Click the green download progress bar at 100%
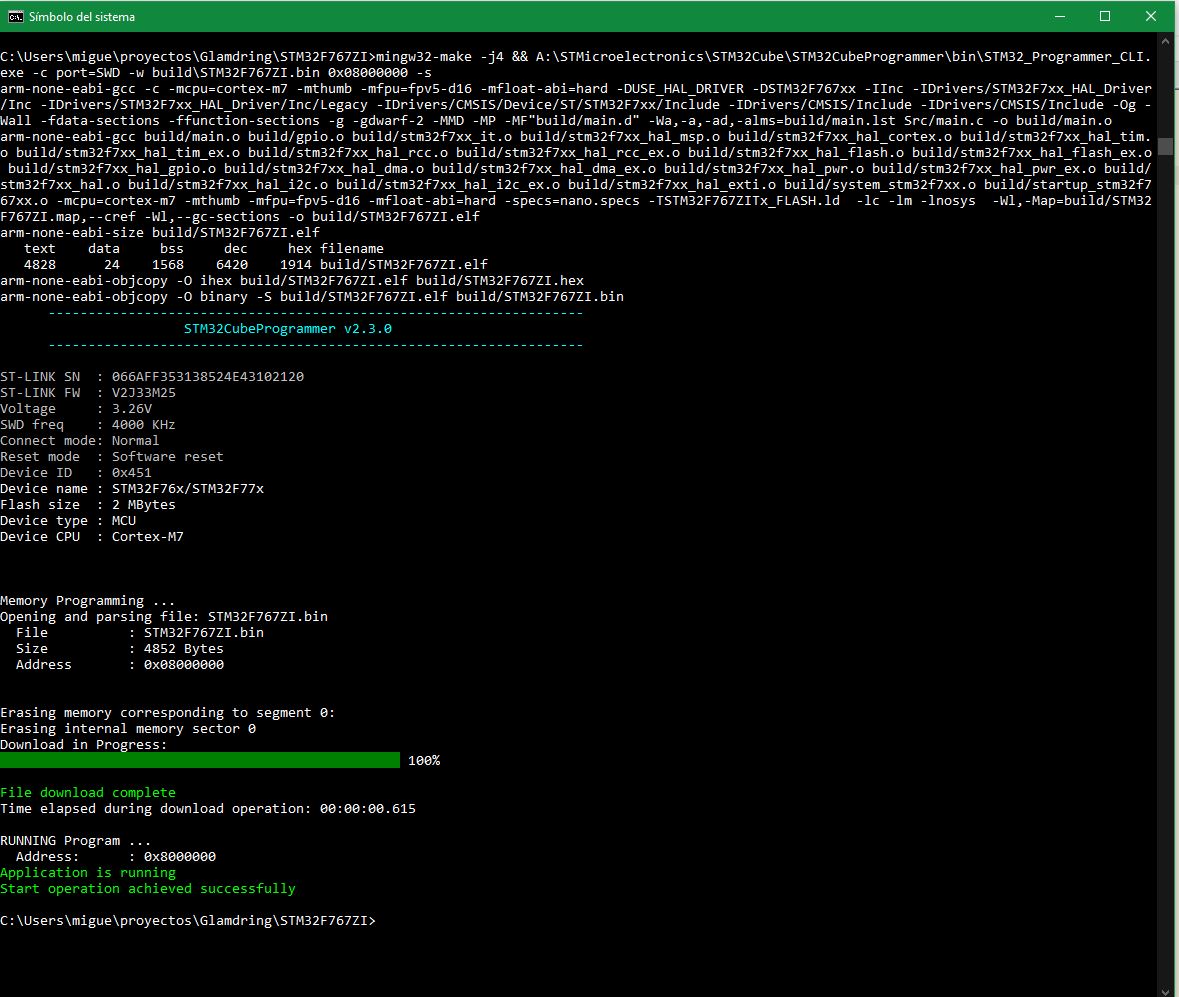The width and height of the screenshot is (1179, 997). click(200, 760)
